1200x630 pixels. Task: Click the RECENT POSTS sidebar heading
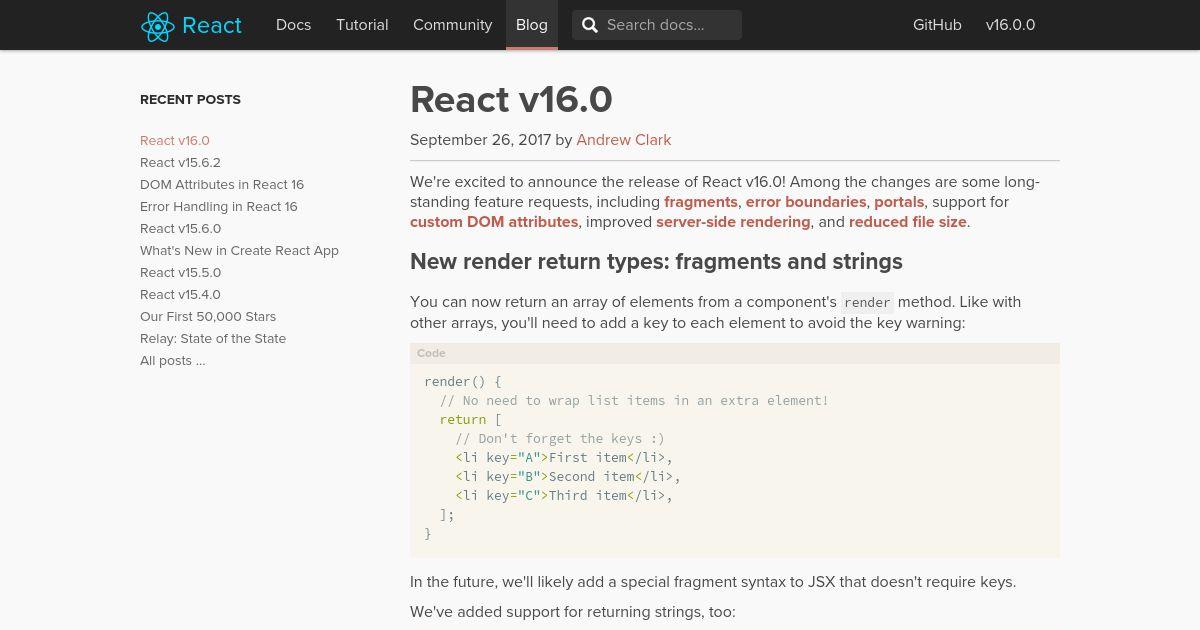point(190,100)
